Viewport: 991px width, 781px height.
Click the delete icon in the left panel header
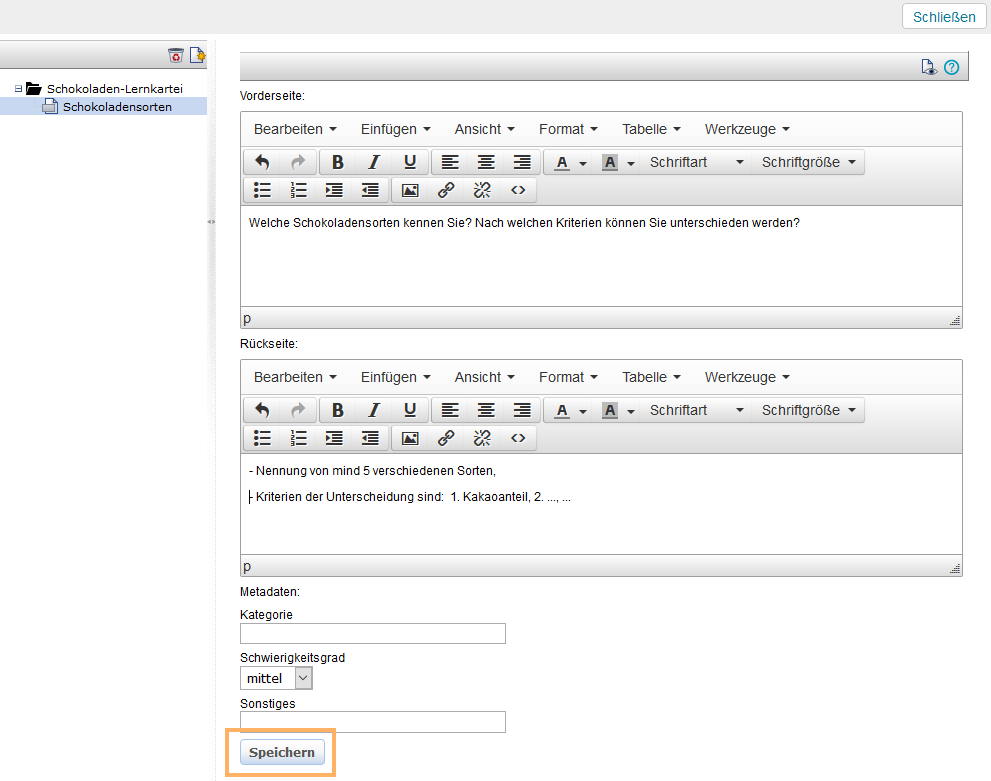pos(176,55)
